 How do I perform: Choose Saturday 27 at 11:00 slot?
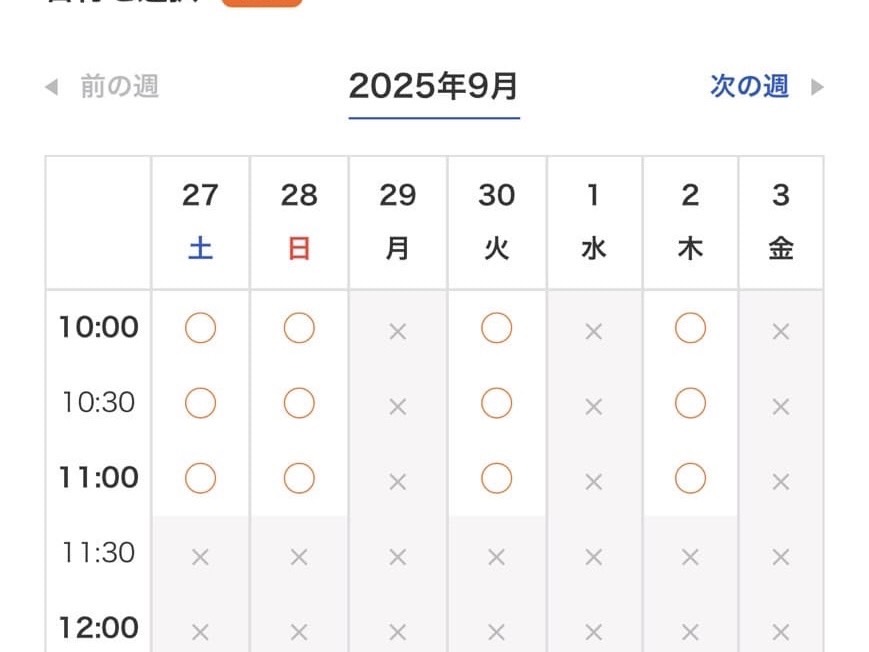200,479
